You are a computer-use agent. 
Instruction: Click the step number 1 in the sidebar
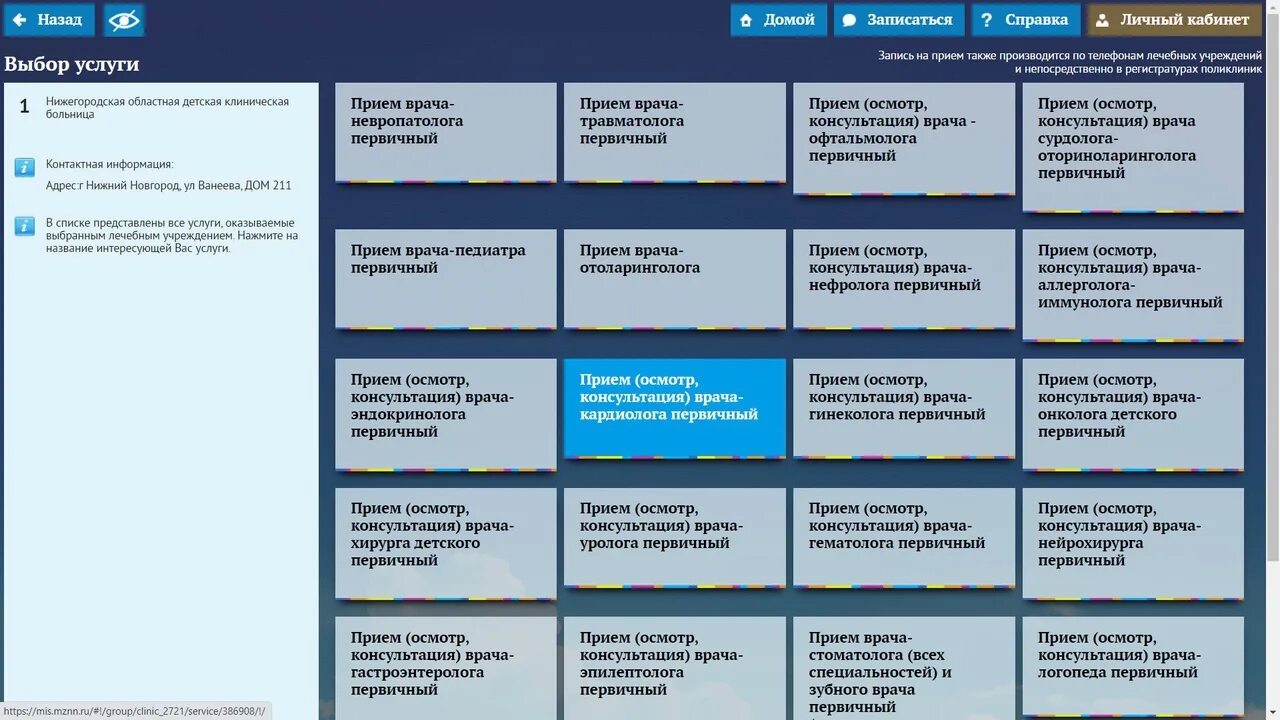[25, 106]
